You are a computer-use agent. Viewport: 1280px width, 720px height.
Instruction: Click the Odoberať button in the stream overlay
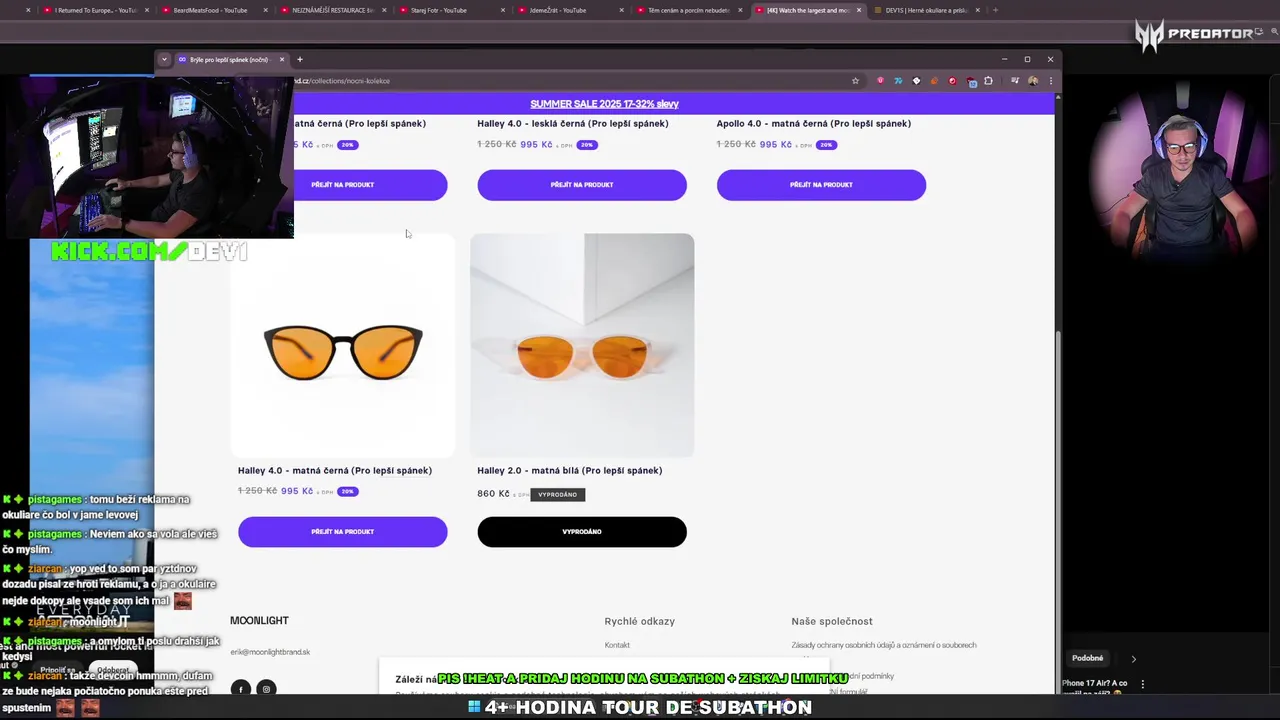(113, 670)
